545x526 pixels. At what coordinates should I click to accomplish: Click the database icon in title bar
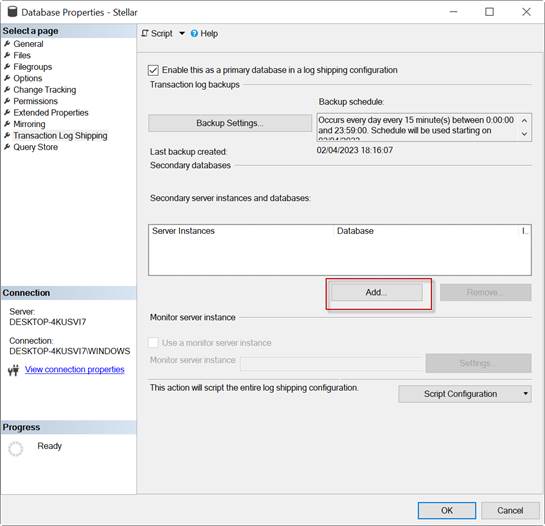tap(13, 11)
